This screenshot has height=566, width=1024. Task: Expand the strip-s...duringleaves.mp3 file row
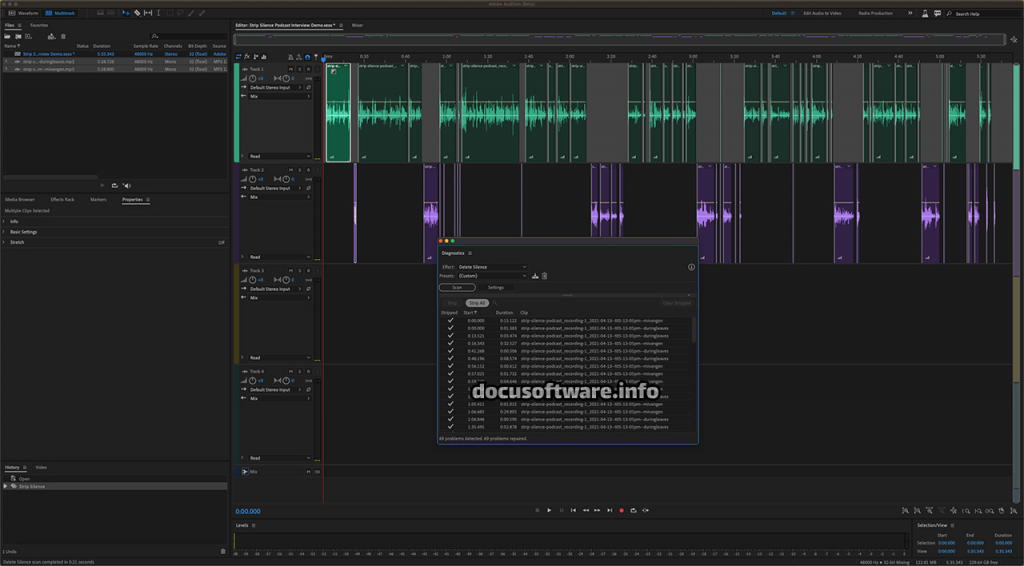tap(6, 61)
